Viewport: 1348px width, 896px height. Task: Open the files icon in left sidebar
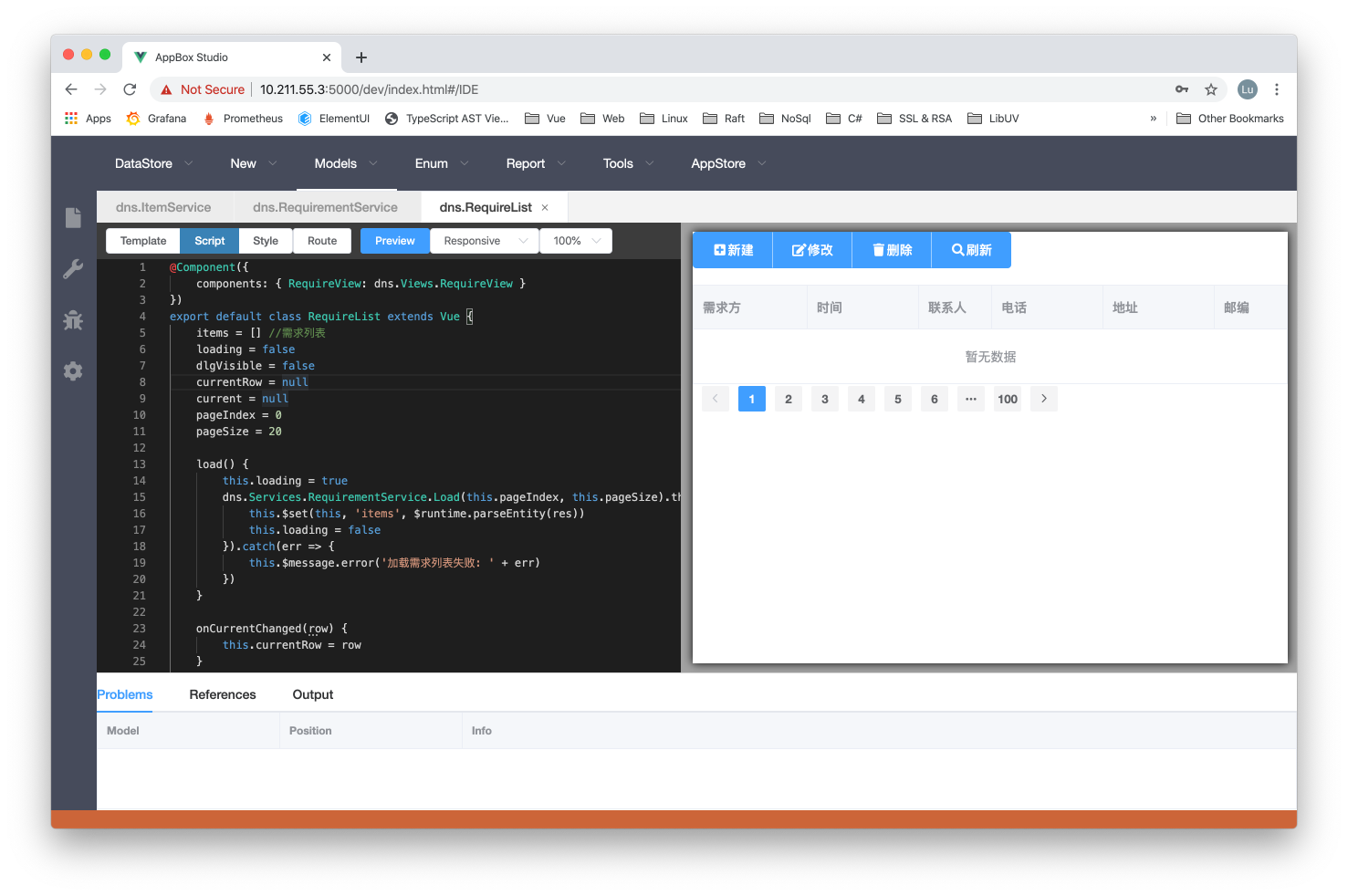[73, 217]
